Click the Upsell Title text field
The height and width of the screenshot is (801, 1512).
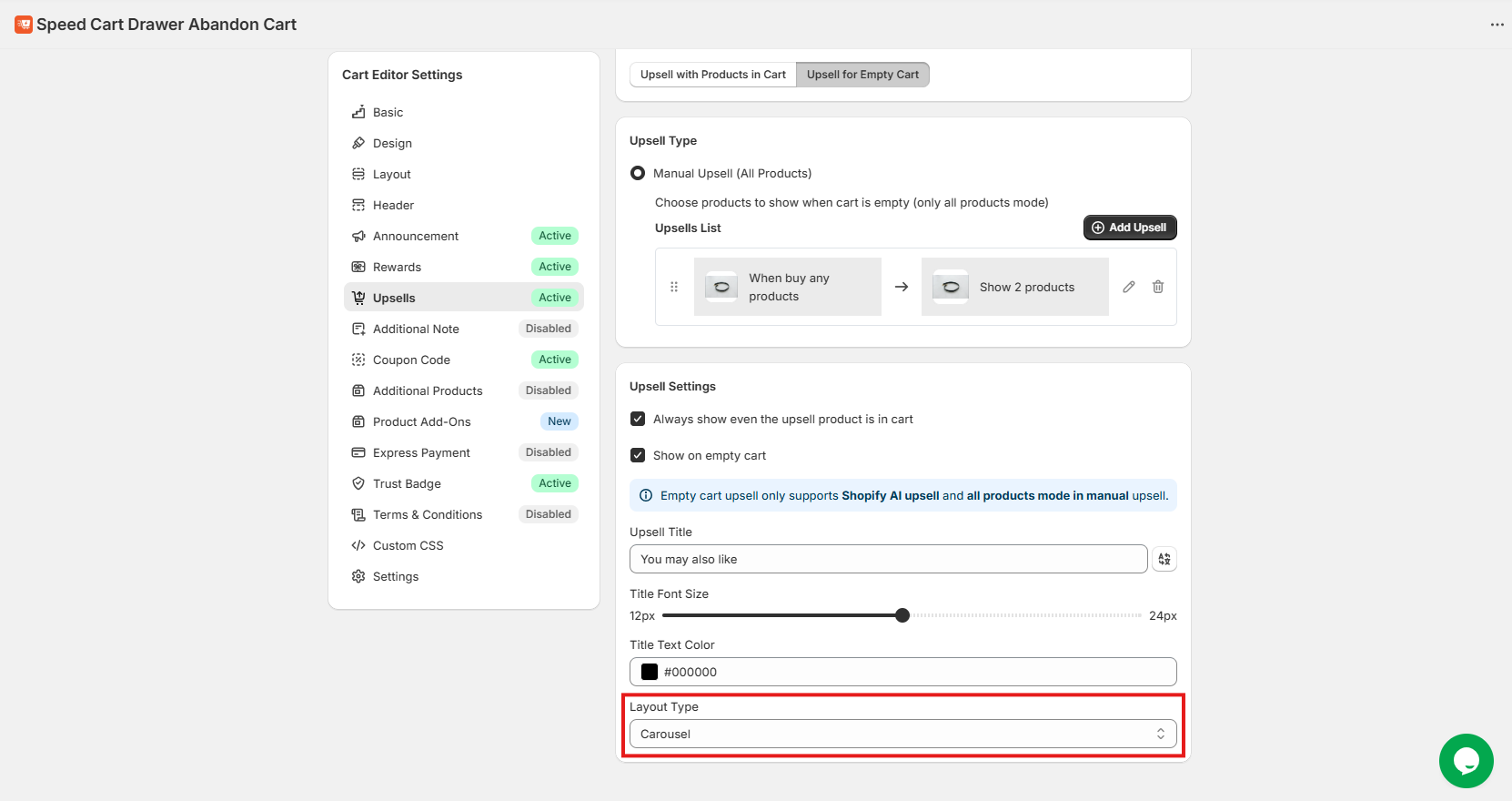click(888, 559)
